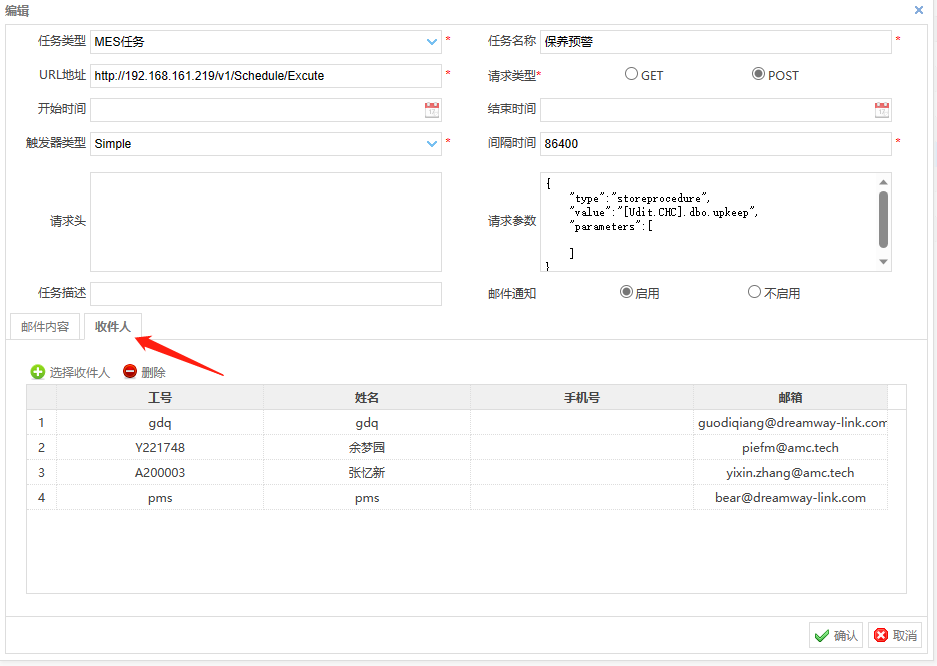Screen dimensions: 937x666
Task: Switch to the email content tab
Action: click(x=45, y=327)
